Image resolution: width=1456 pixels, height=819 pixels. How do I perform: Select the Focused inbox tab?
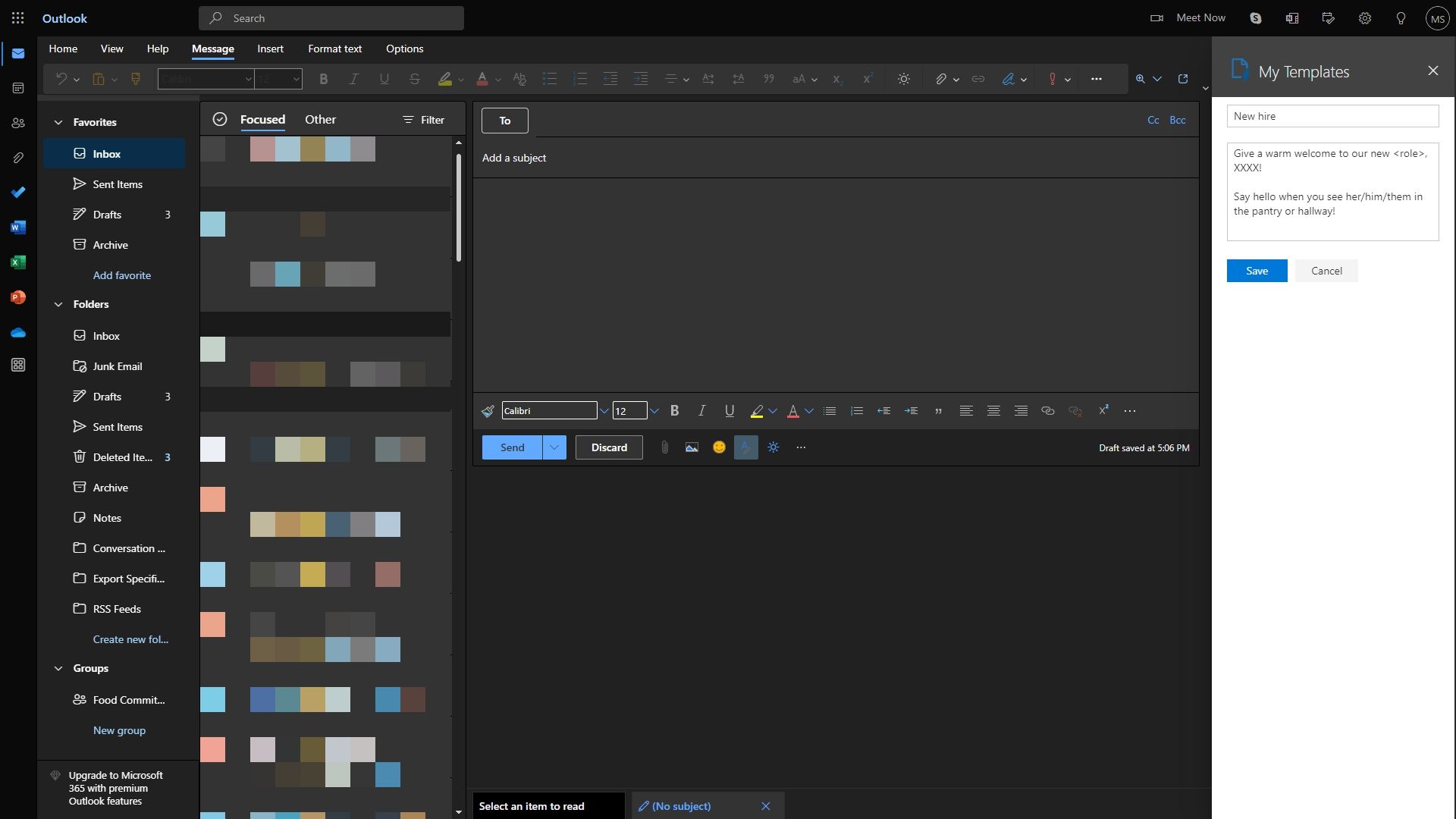click(x=261, y=119)
